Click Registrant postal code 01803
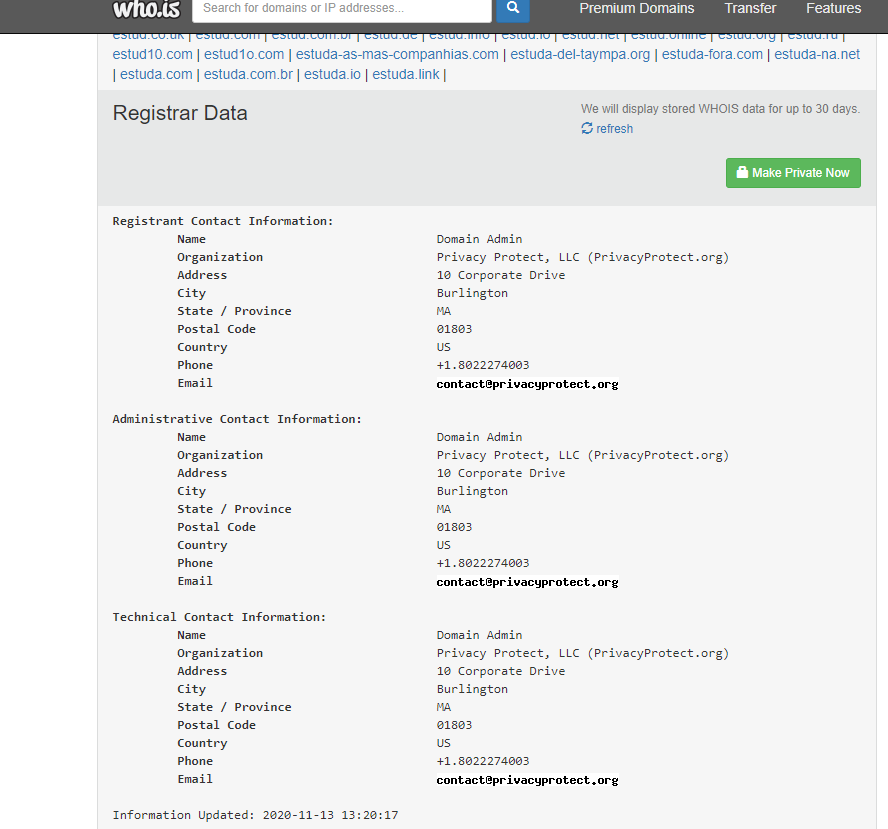The image size is (888, 829). pos(454,329)
